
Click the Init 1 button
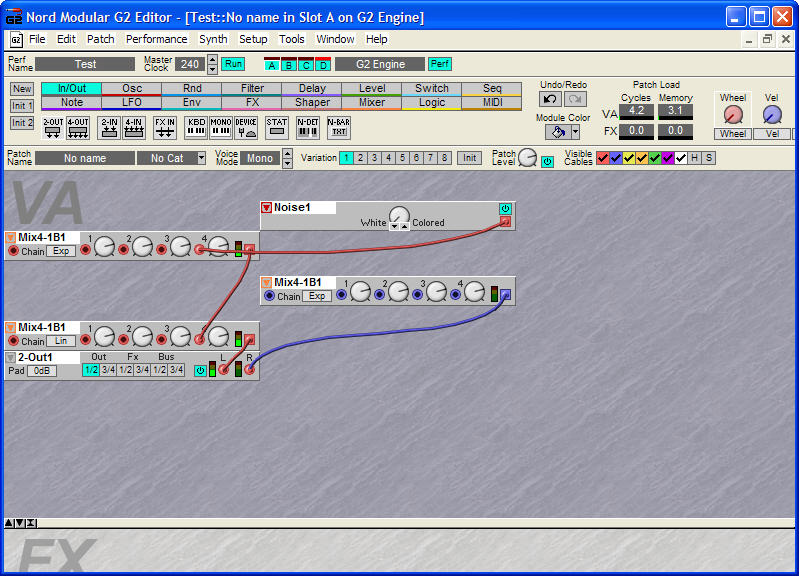[22, 106]
